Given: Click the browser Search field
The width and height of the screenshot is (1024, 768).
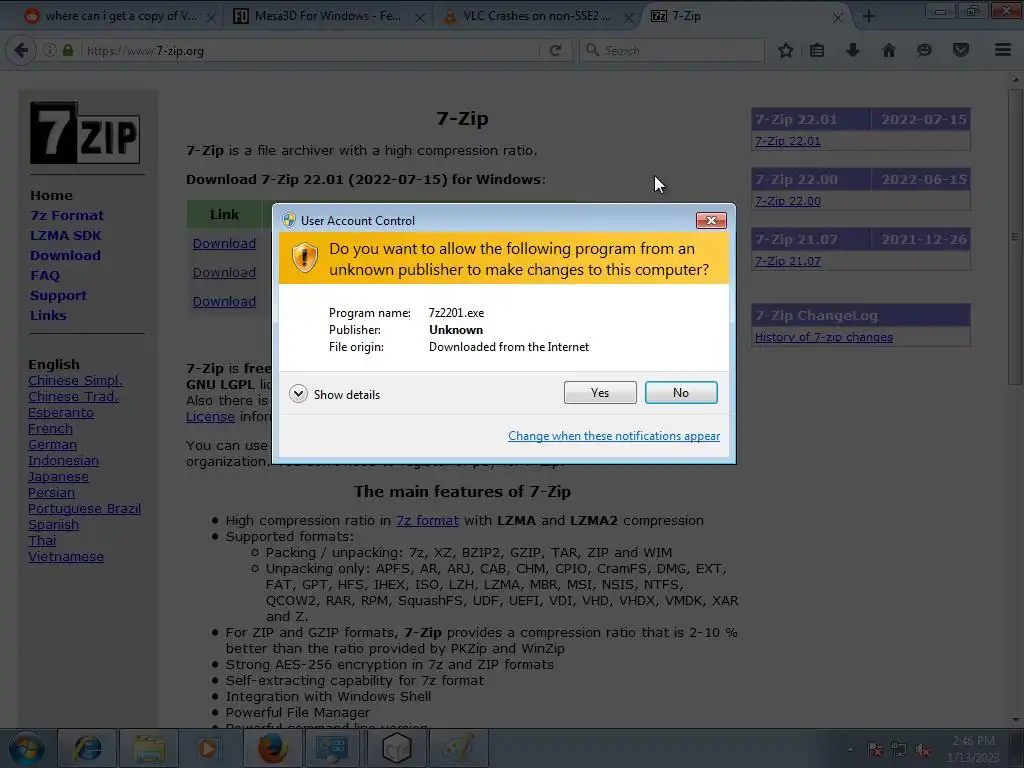Looking at the screenshot, I should (672, 50).
